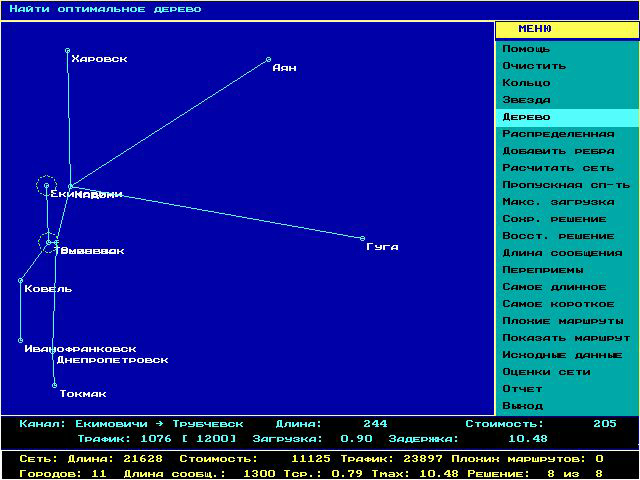Click Добавить ребра in the menu

tap(567, 151)
